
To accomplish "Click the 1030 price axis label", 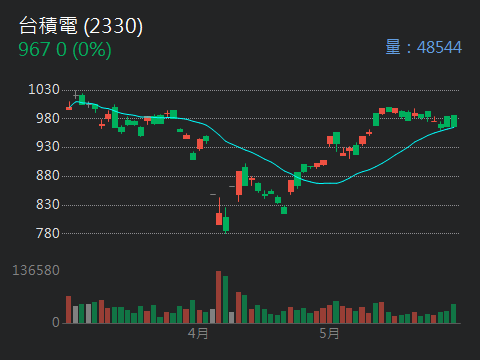I will pos(44,89).
